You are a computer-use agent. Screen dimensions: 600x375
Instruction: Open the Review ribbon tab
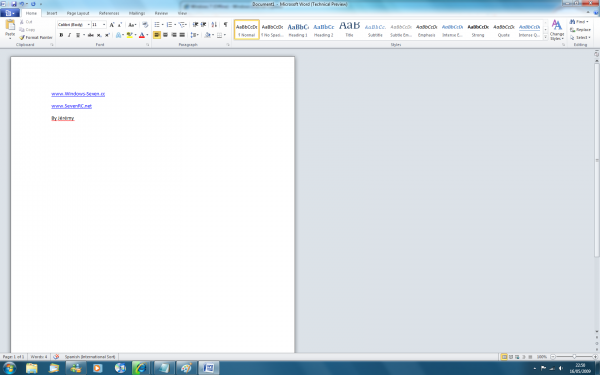161,13
